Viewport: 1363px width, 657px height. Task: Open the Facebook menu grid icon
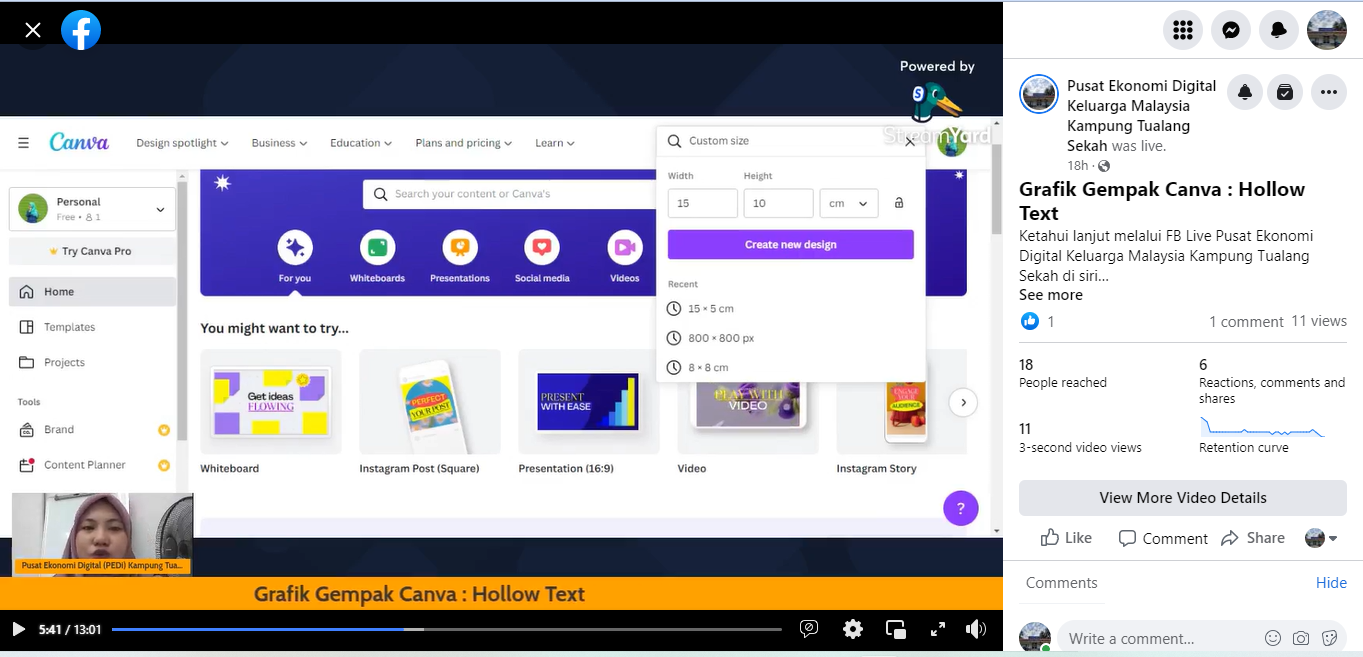click(1183, 31)
